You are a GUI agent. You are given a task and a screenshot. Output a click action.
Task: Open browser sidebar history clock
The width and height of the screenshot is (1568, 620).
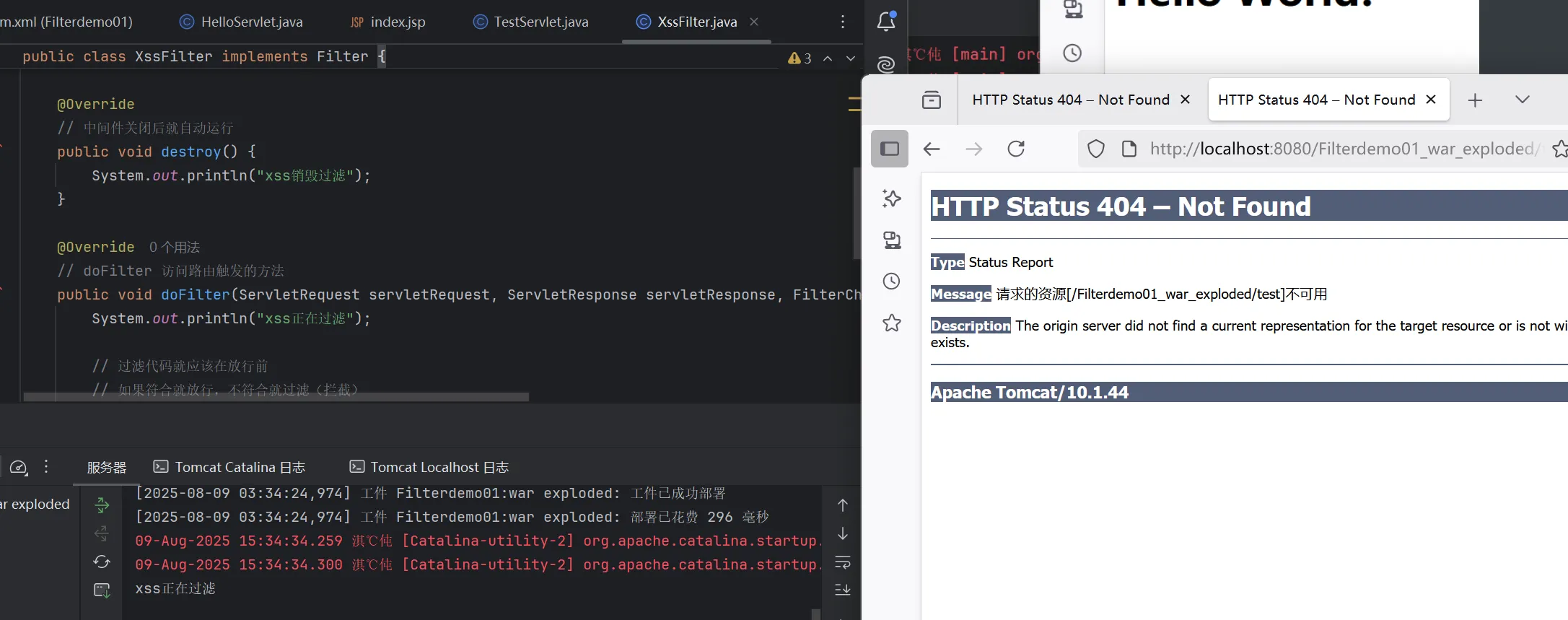(x=892, y=281)
